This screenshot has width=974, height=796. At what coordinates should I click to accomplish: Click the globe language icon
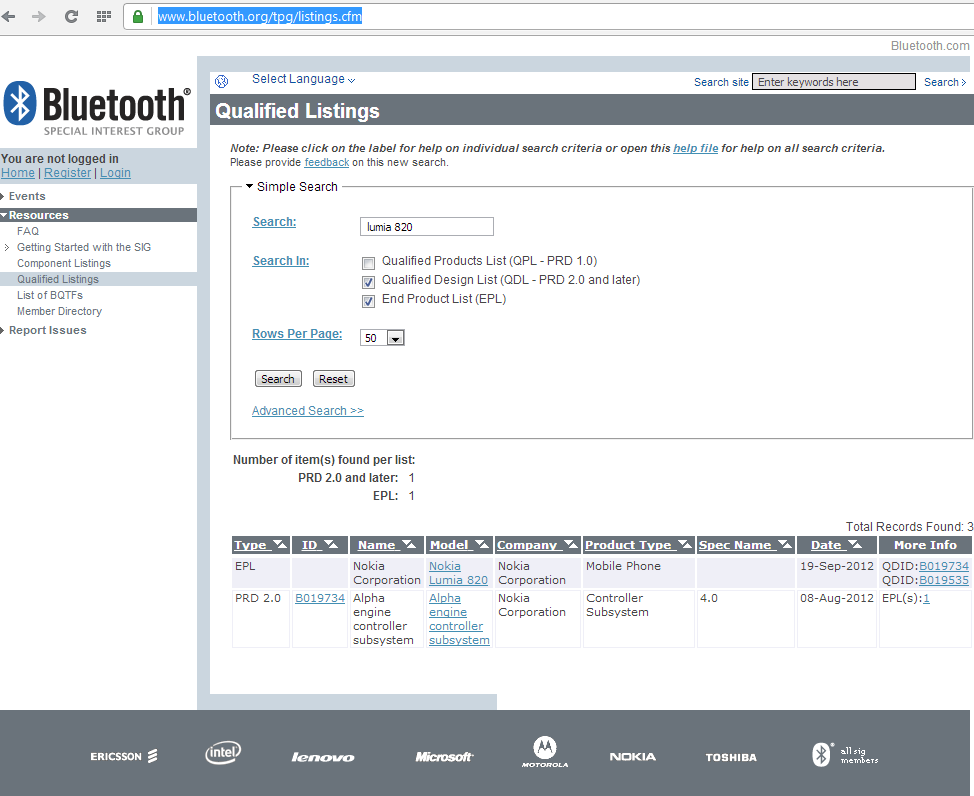222,81
